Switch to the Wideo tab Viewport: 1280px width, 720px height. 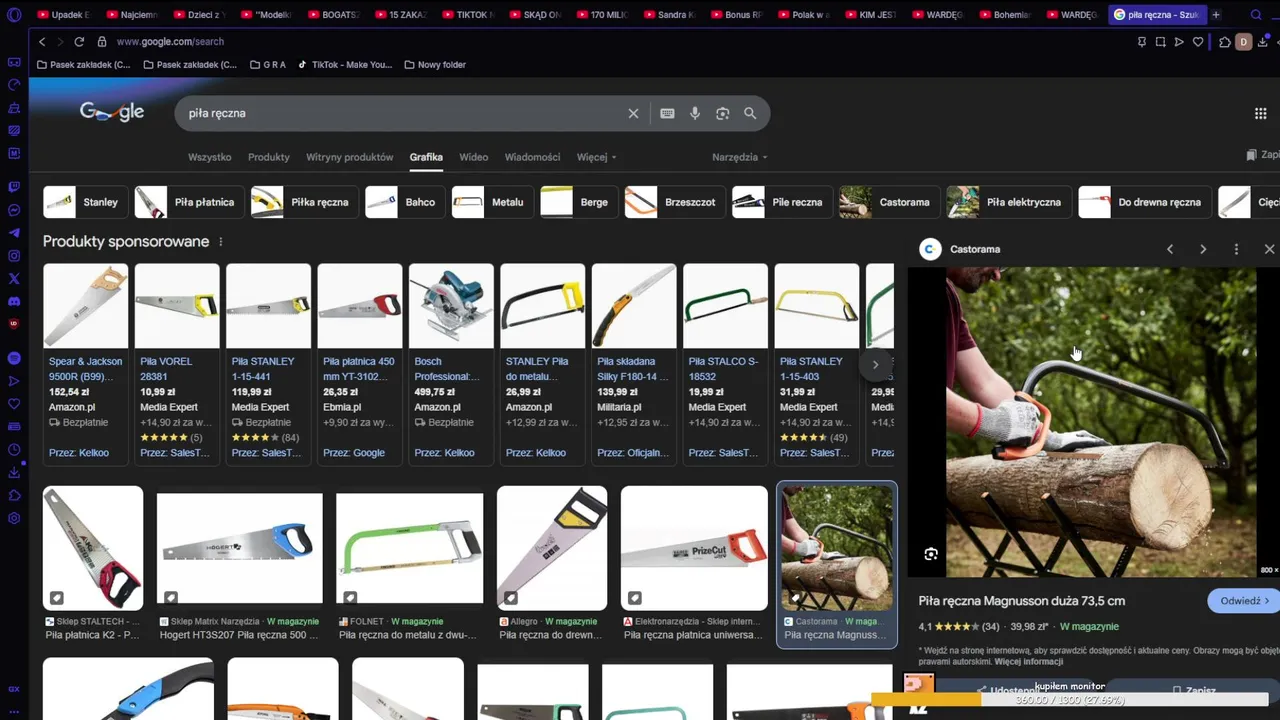tap(474, 157)
